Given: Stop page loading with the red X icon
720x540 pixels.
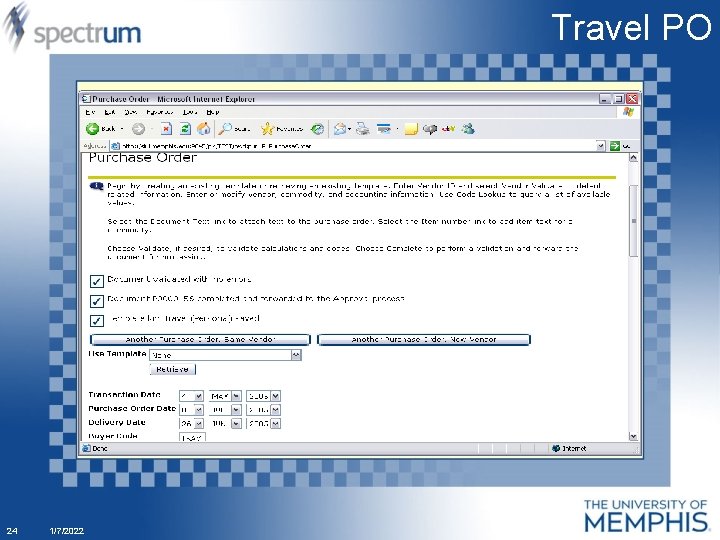Looking at the screenshot, I should 166,129.
